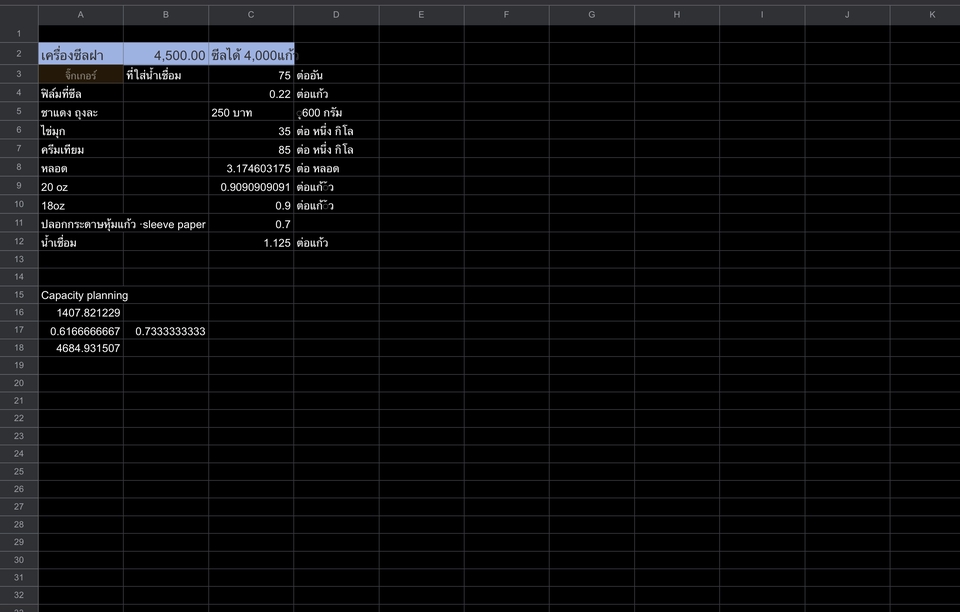Select row 2 header
Screen dimensions: 960x612
19,54
